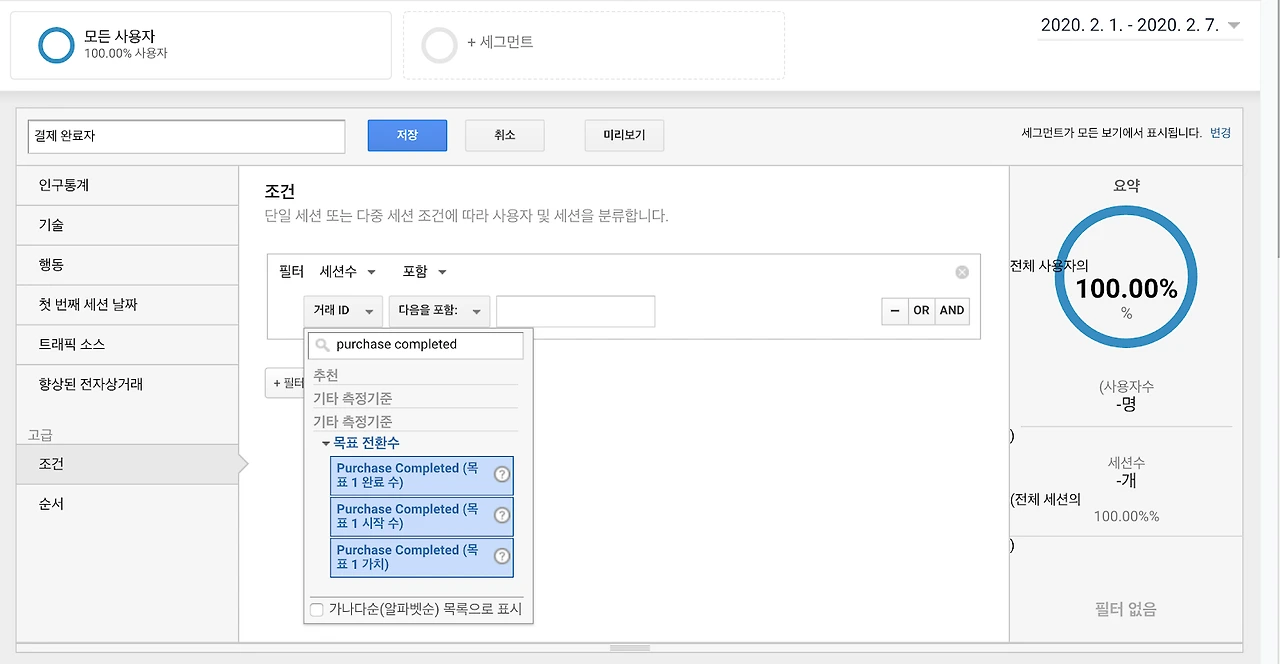The width and height of the screenshot is (1280, 664).
Task: Select the 인구통계 tab
Action: tap(127, 185)
